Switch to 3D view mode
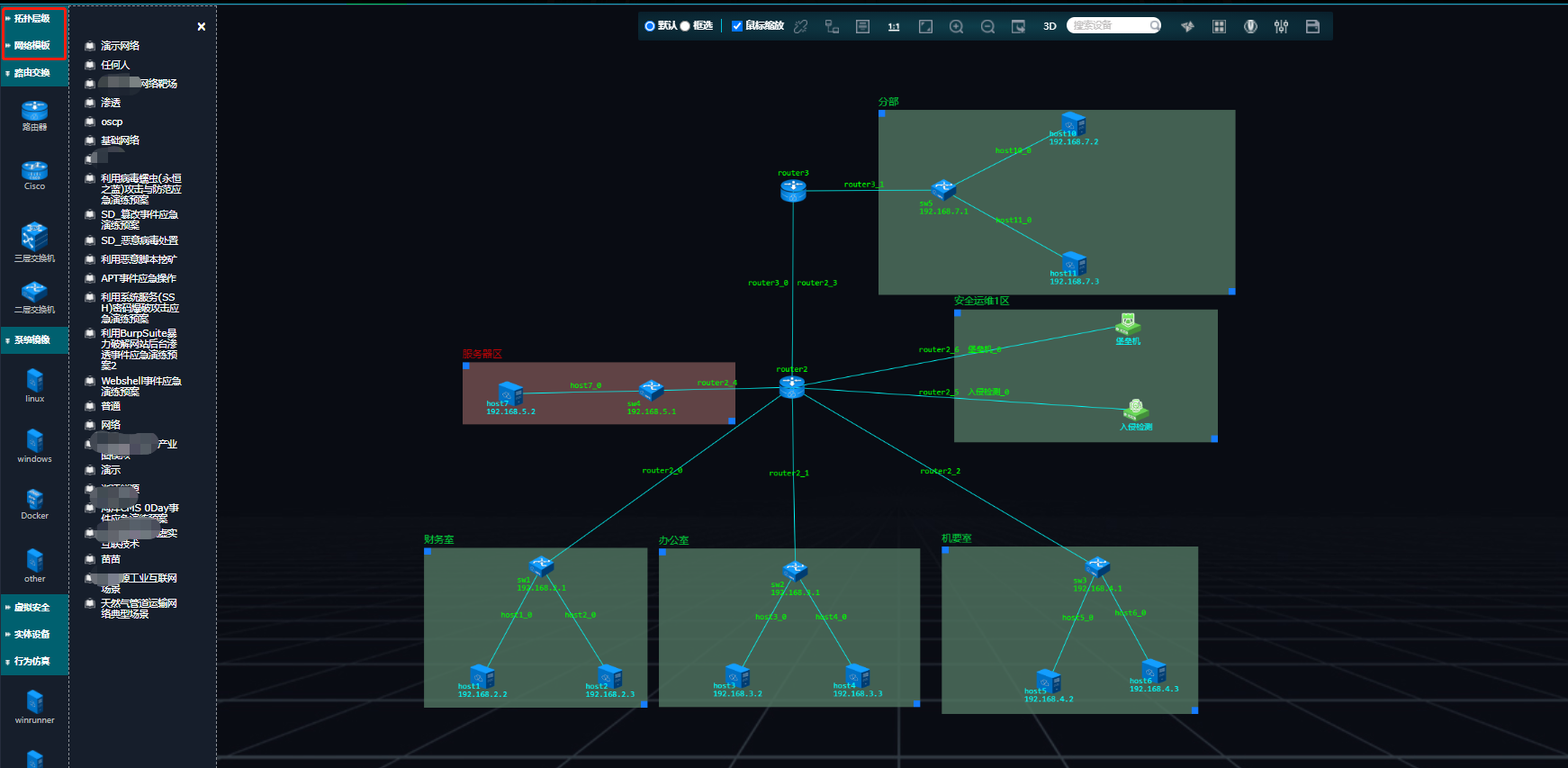This screenshot has height=768, width=1568. coord(1050,27)
